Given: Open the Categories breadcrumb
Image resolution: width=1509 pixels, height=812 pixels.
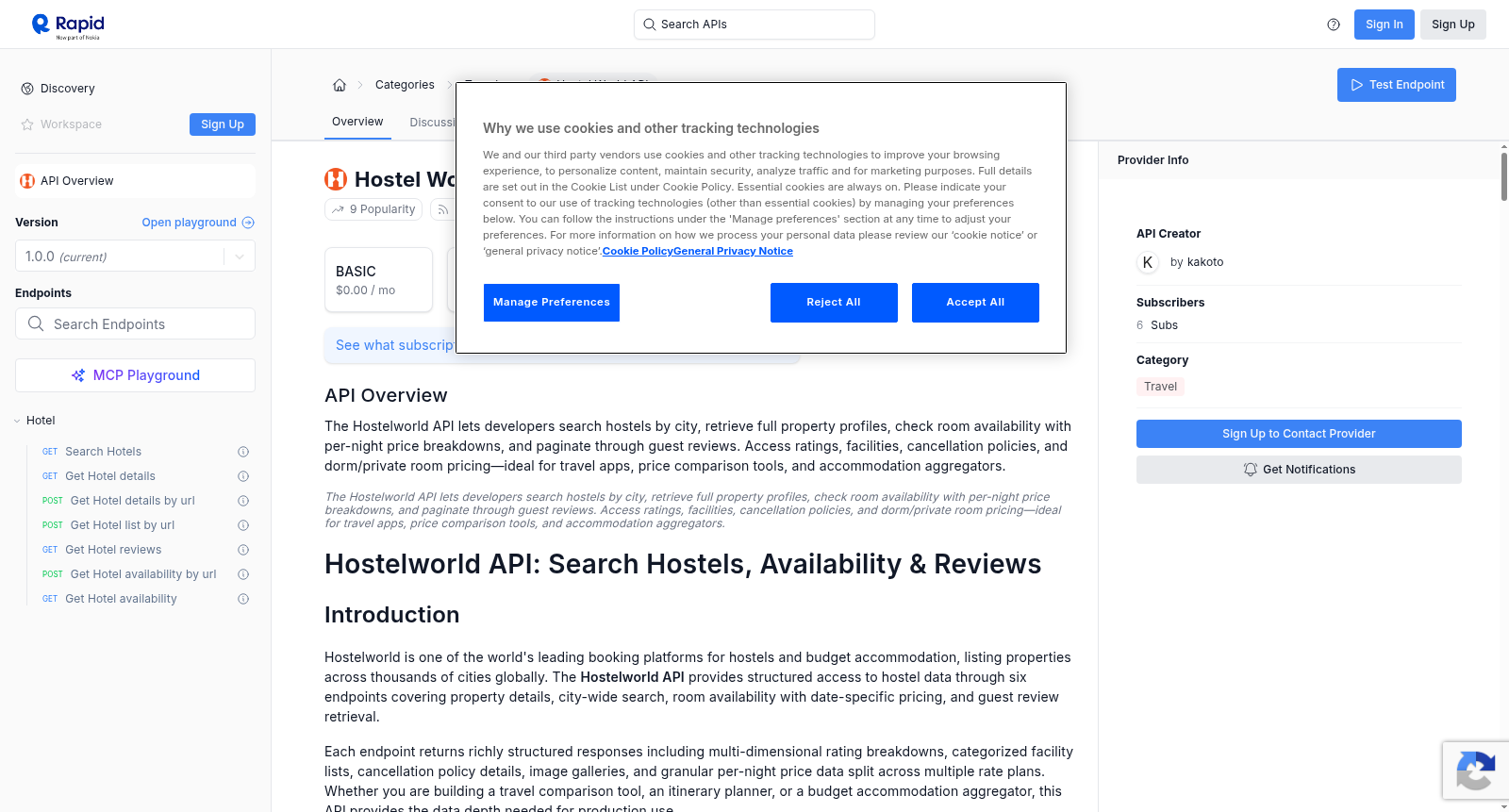Looking at the screenshot, I should point(405,85).
